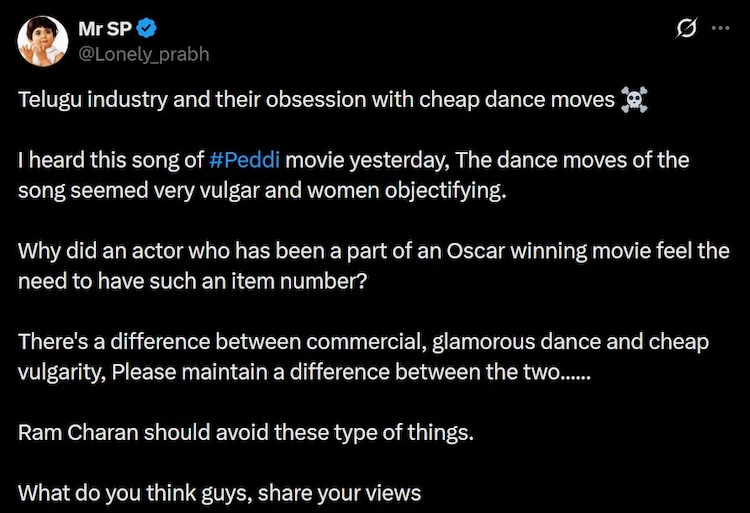This screenshot has height=513, width=750.
Task: Click the word 'Telugu' at the tweet start
Action: 50,100
